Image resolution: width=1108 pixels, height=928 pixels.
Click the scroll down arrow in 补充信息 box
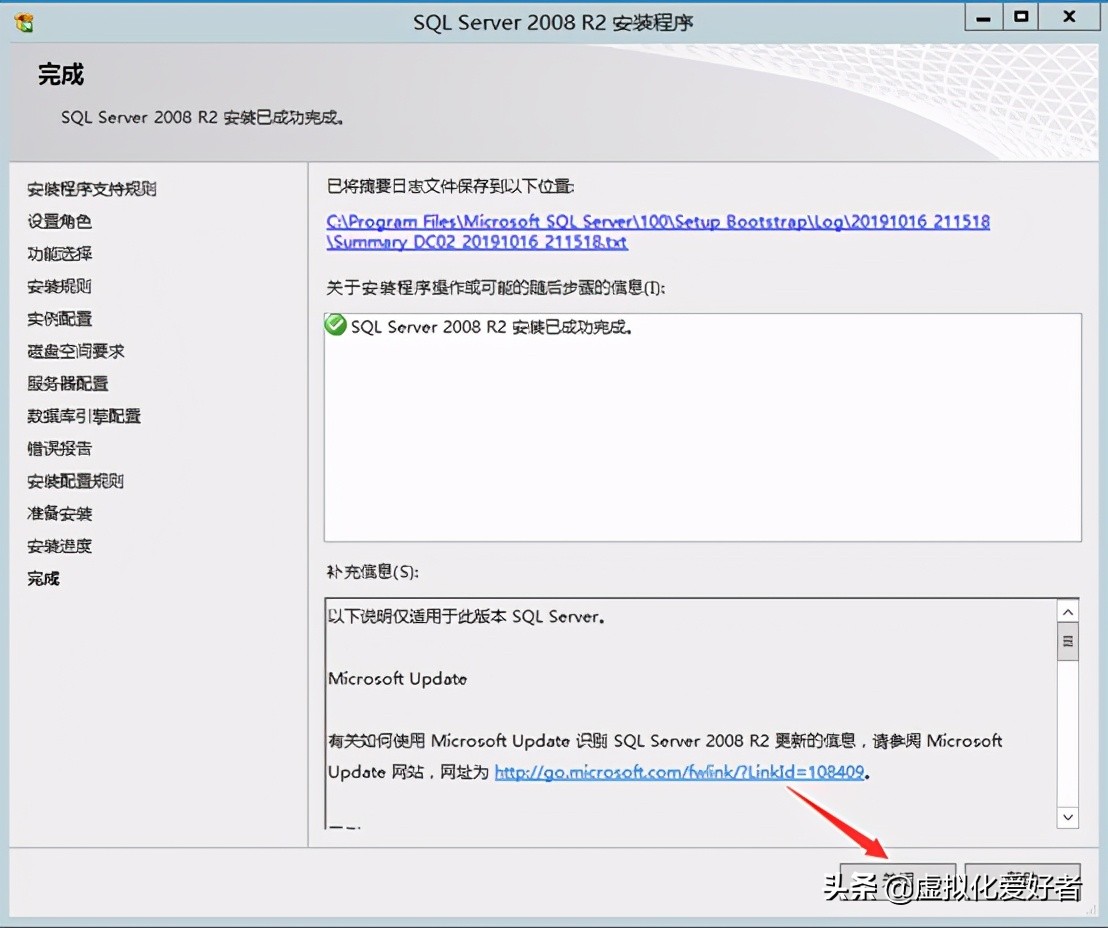(x=1068, y=817)
